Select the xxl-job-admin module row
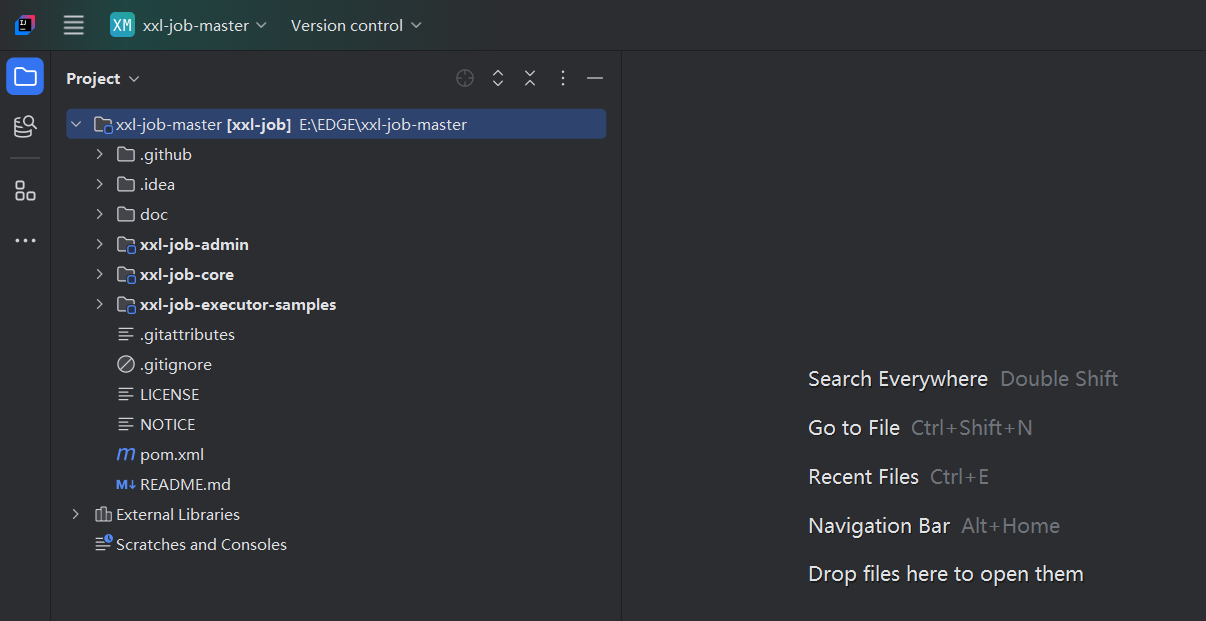 pos(336,245)
